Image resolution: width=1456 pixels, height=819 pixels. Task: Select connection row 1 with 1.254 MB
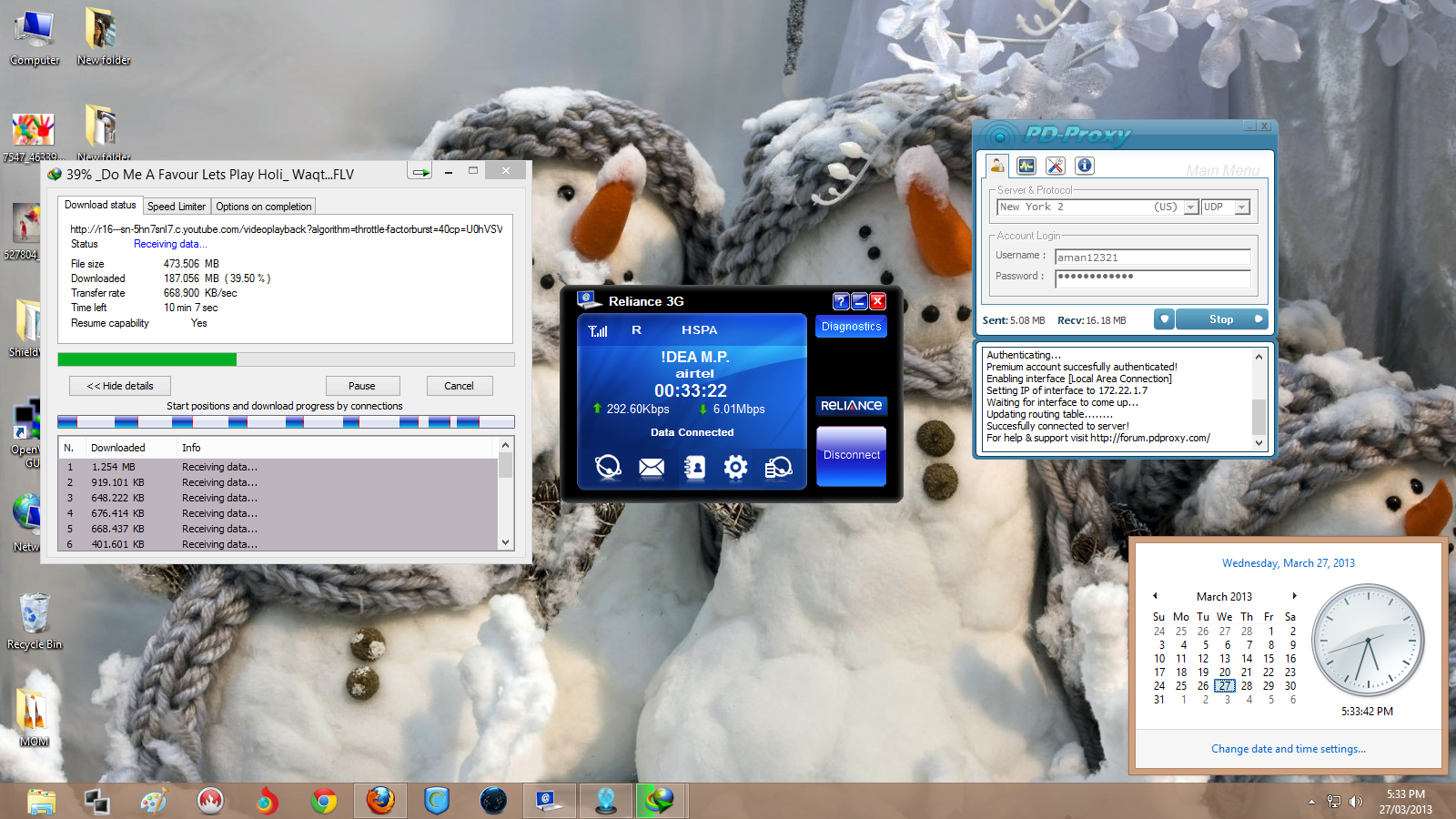pyautogui.click(x=278, y=467)
